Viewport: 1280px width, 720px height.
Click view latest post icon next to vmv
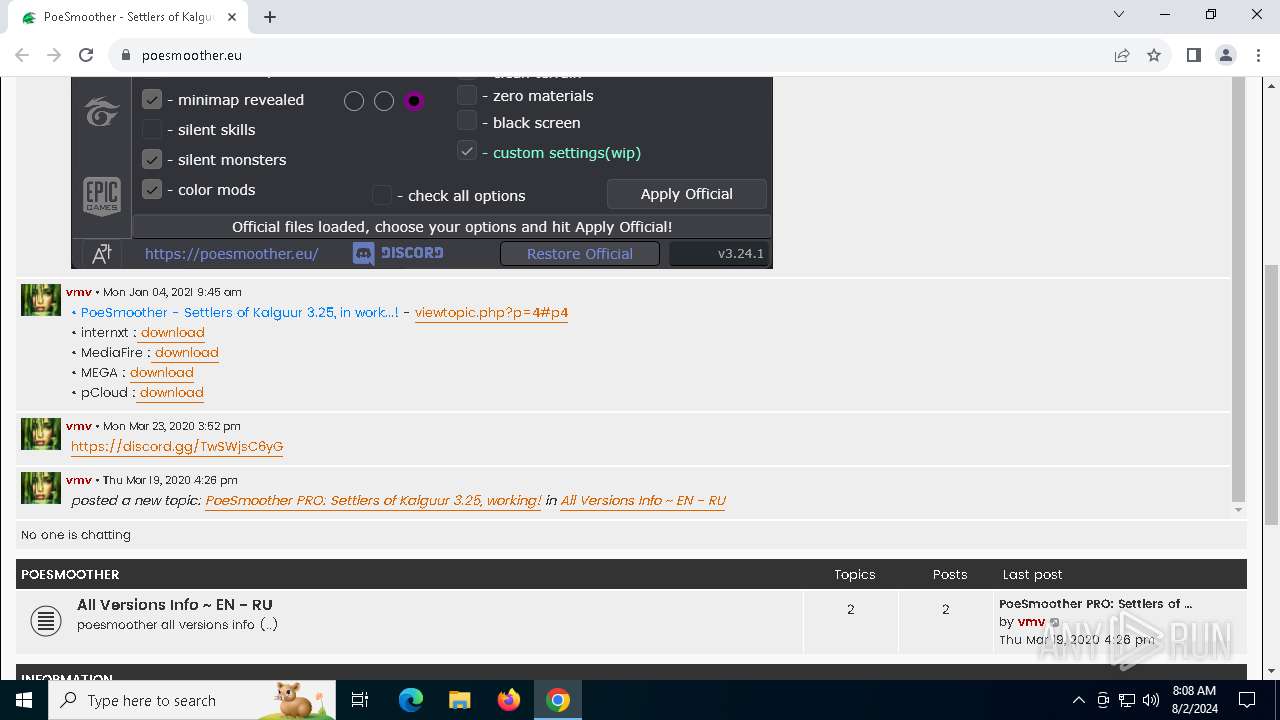(1054, 622)
